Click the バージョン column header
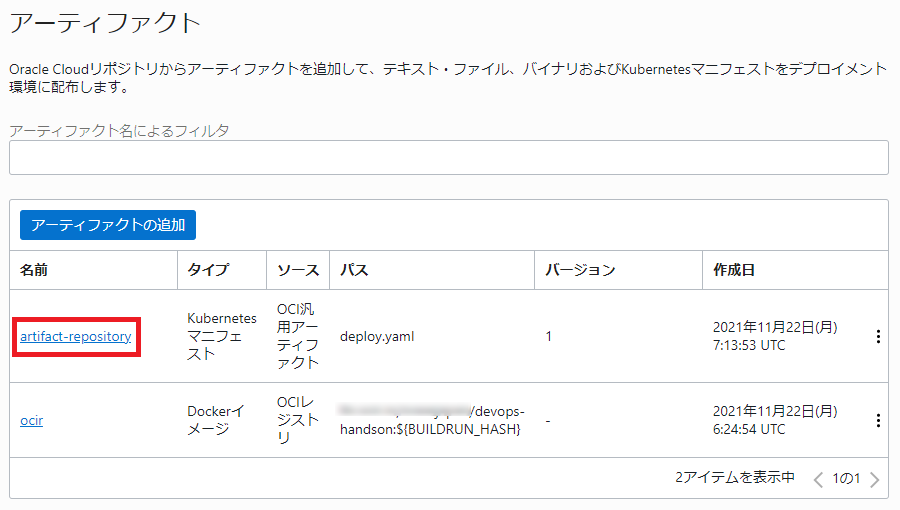This screenshot has height=510, width=900. [580, 270]
